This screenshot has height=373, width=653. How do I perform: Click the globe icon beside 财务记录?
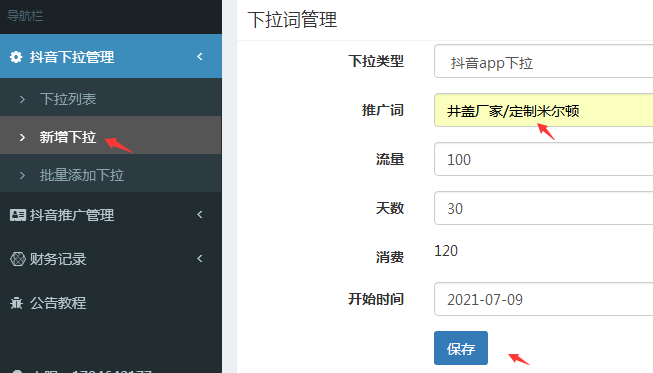tap(17, 259)
